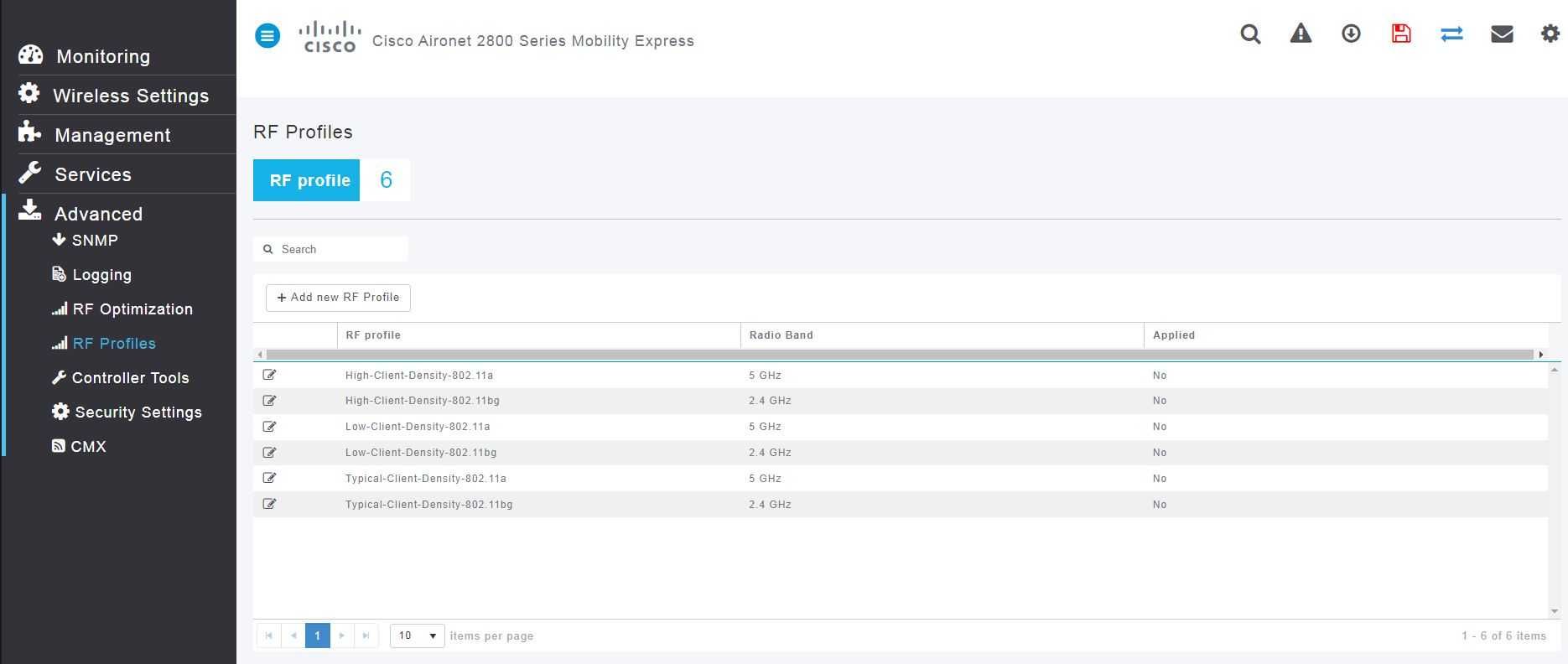Click horizontal scrollbar right arrow
The width and height of the screenshot is (1568, 664).
click(1540, 355)
